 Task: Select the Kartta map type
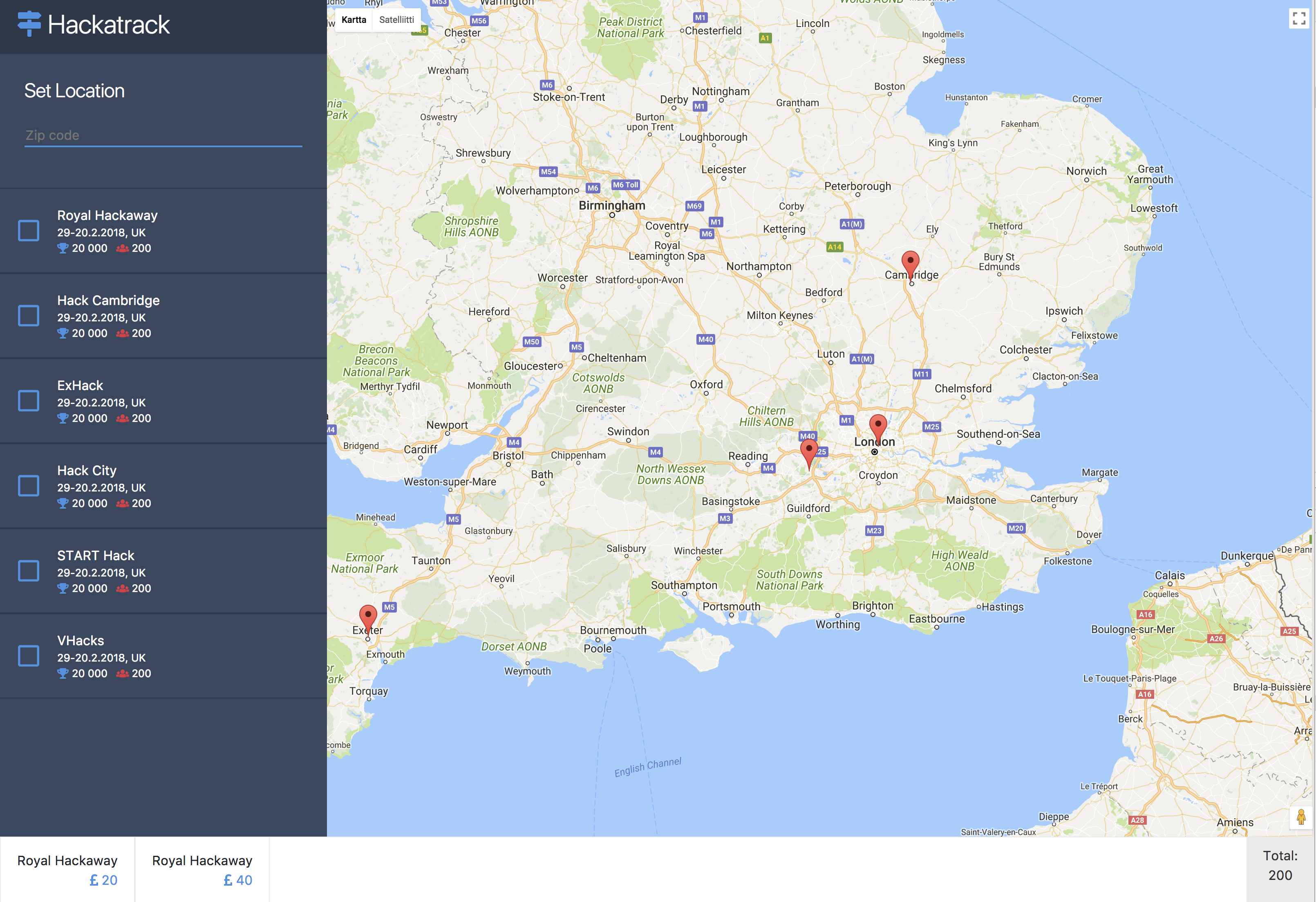(x=354, y=20)
